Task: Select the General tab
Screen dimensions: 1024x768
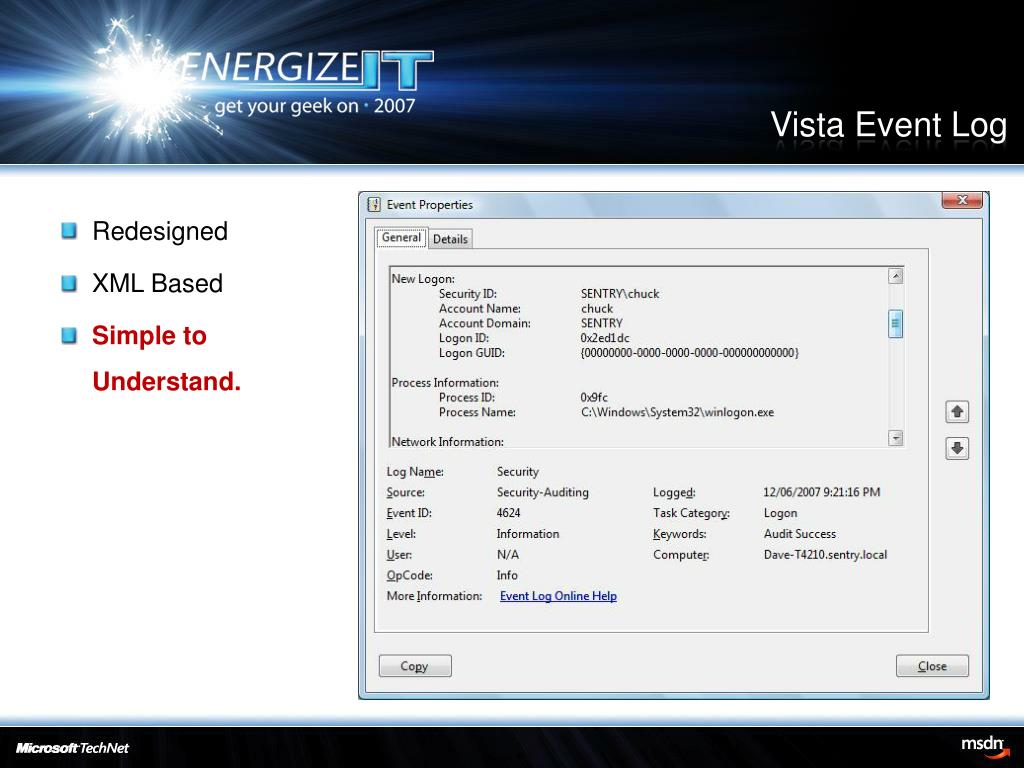Action: (x=402, y=238)
